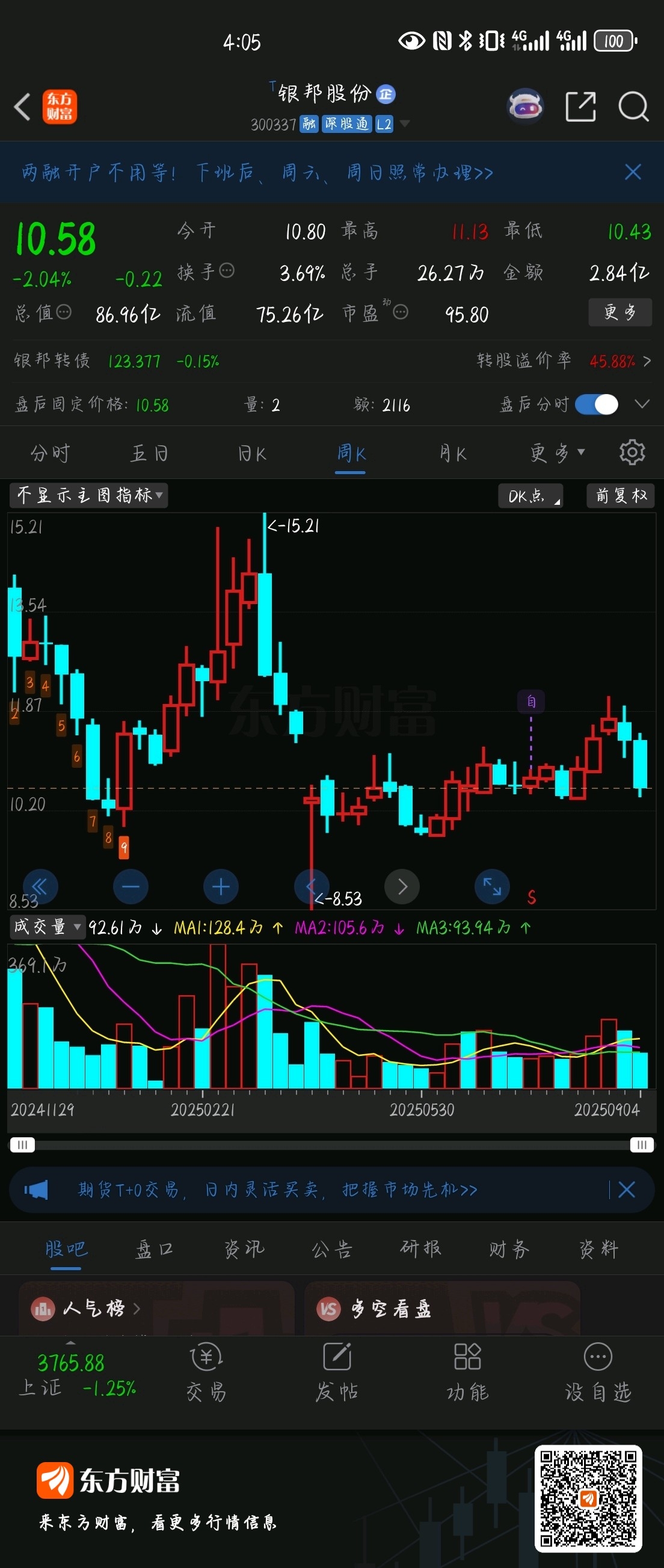Tap the red S marker on chart

point(532,897)
